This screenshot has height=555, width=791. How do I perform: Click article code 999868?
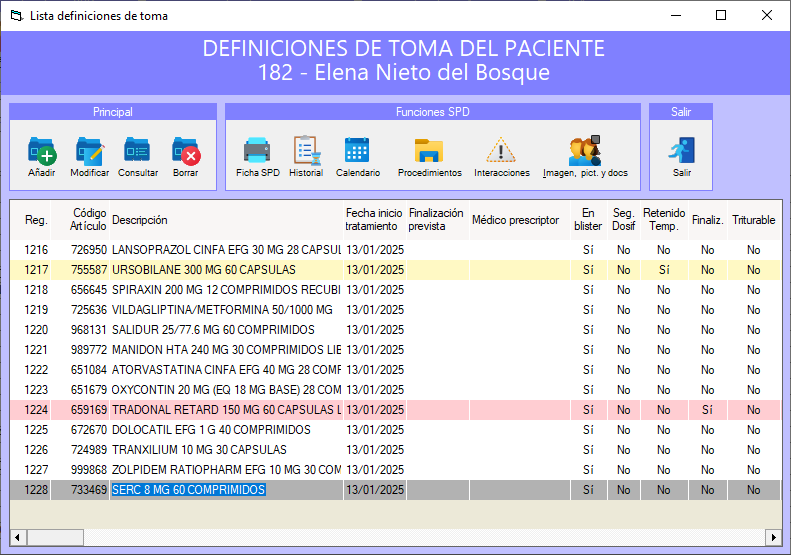[89, 470]
